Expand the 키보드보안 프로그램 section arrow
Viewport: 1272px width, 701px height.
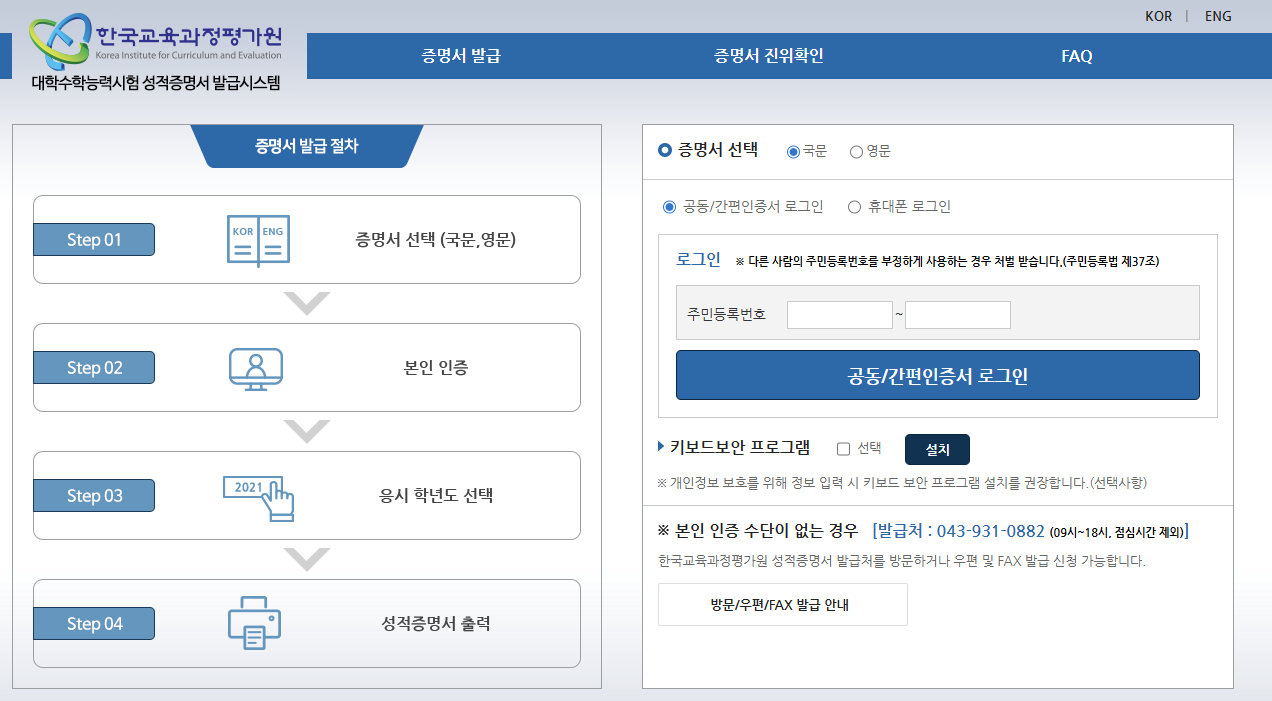660,449
